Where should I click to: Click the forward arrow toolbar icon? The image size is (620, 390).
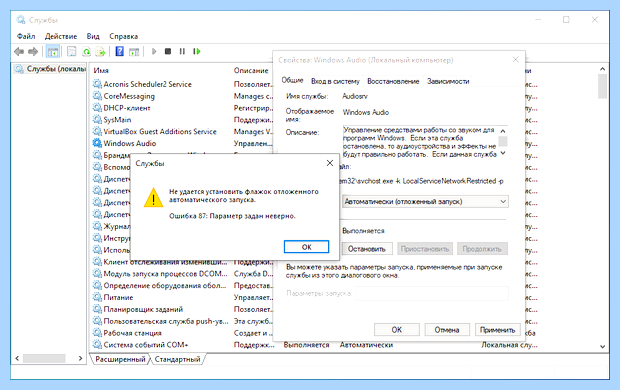(33, 51)
